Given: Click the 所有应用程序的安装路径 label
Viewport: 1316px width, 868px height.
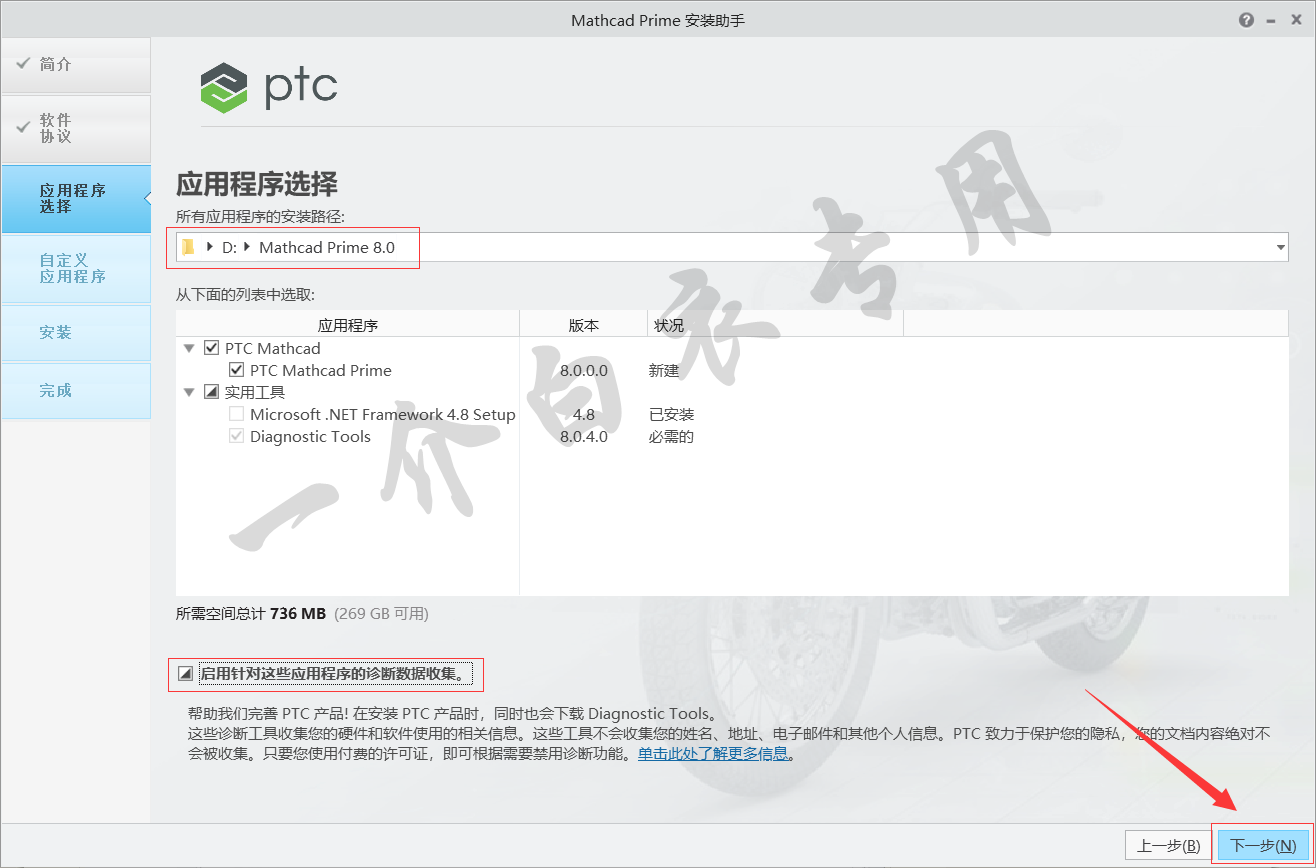Looking at the screenshot, I should (x=261, y=217).
